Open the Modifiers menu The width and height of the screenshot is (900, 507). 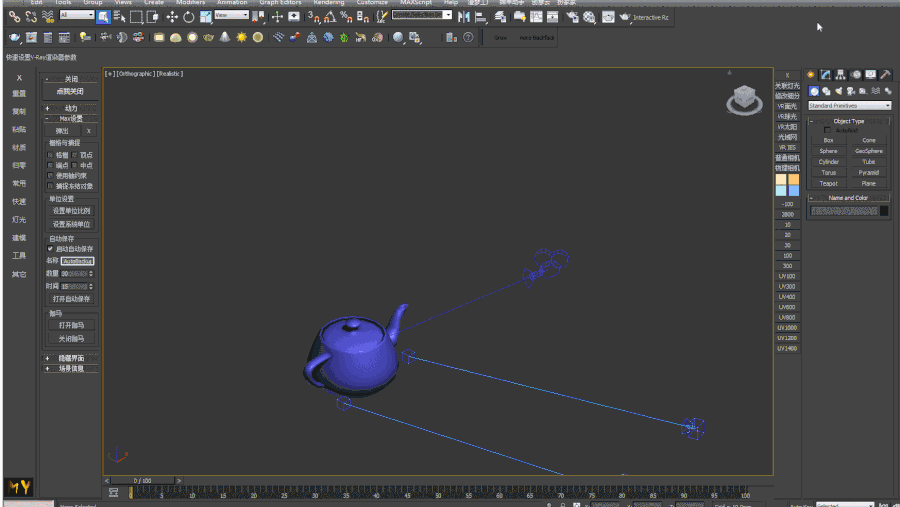pos(191,2)
